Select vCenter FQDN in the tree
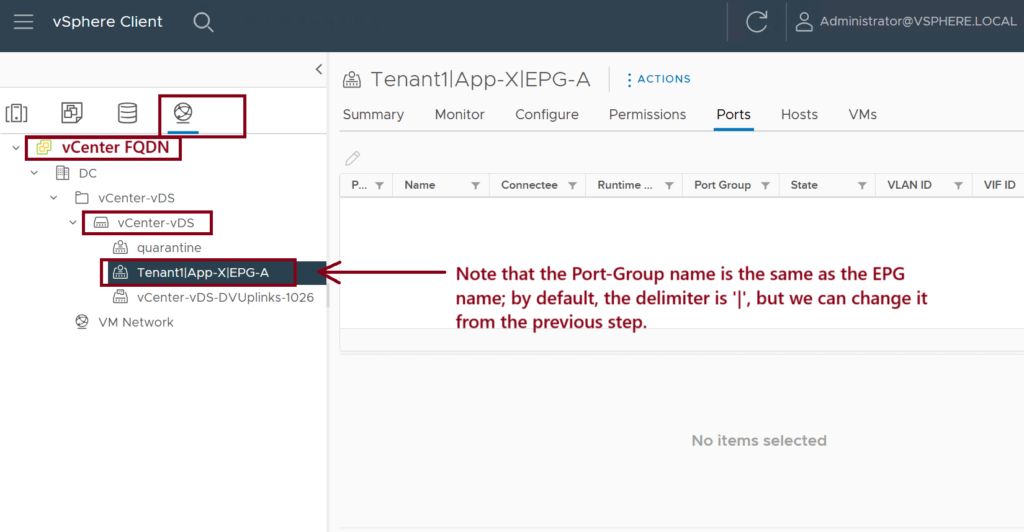1024x532 pixels. (x=116, y=148)
